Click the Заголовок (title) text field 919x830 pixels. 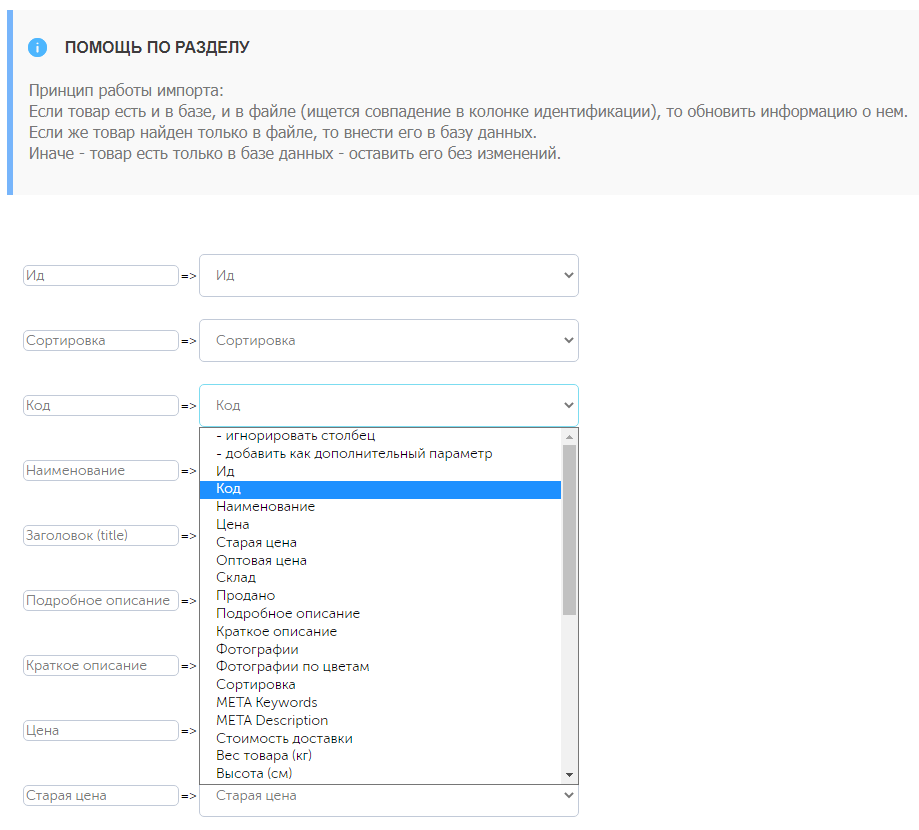(101, 536)
